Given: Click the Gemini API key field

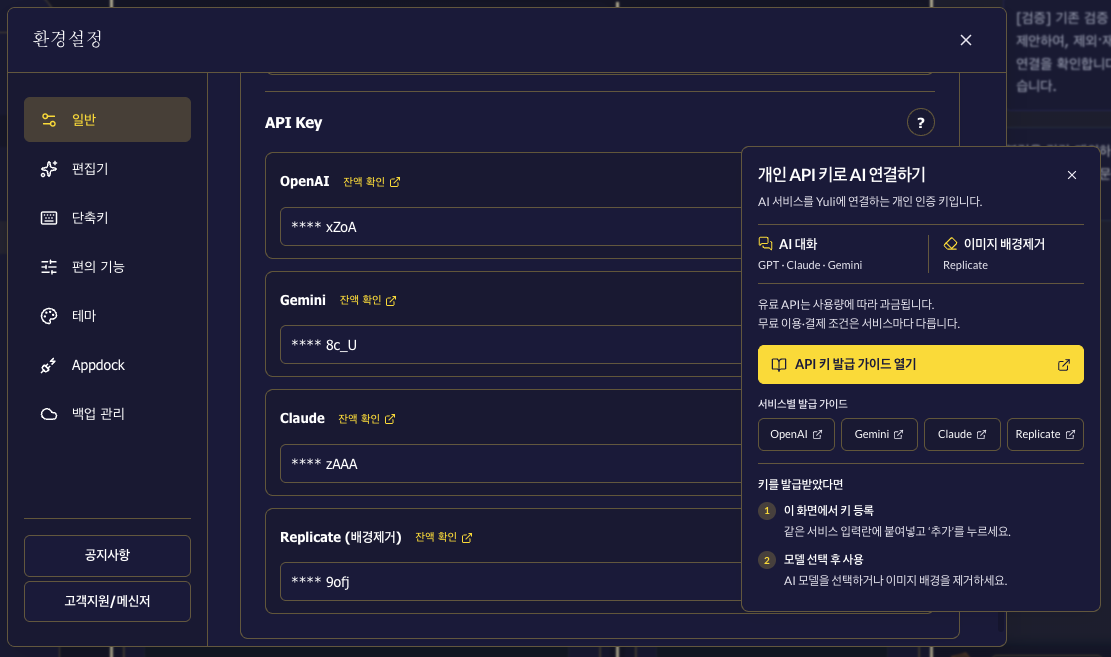Looking at the screenshot, I should 510,345.
